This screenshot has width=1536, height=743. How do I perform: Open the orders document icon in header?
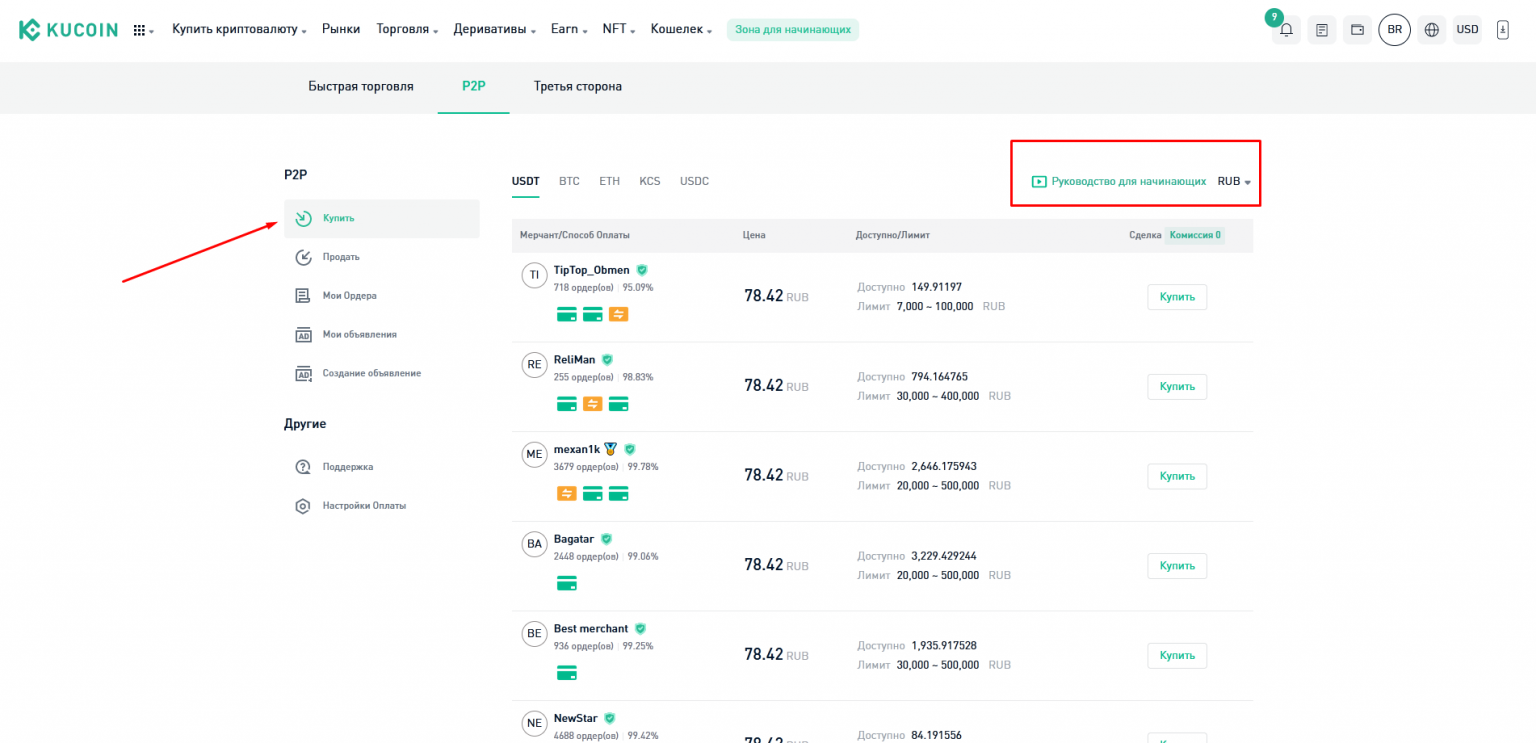click(x=1322, y=30)
